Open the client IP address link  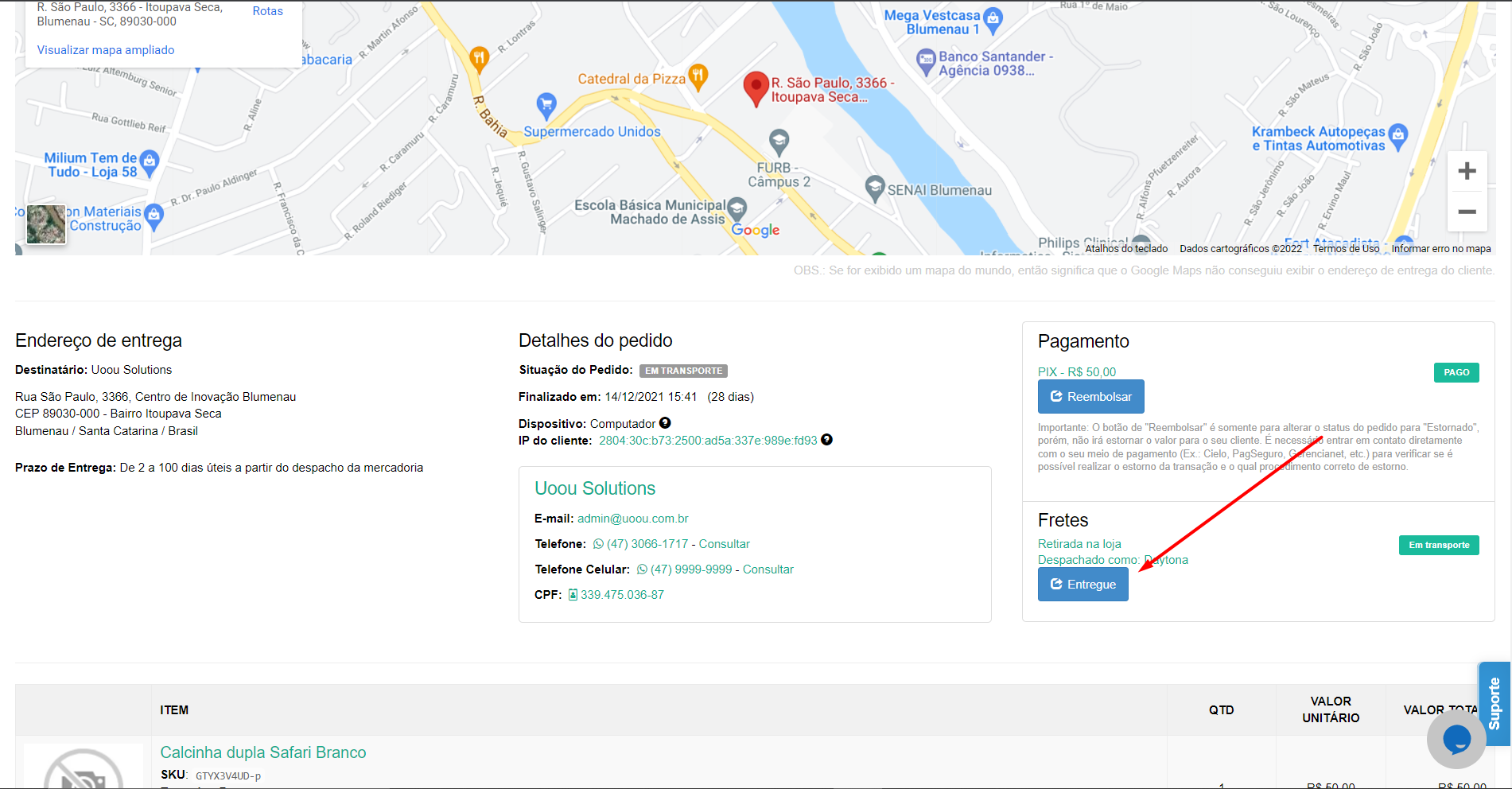[708, 441]
